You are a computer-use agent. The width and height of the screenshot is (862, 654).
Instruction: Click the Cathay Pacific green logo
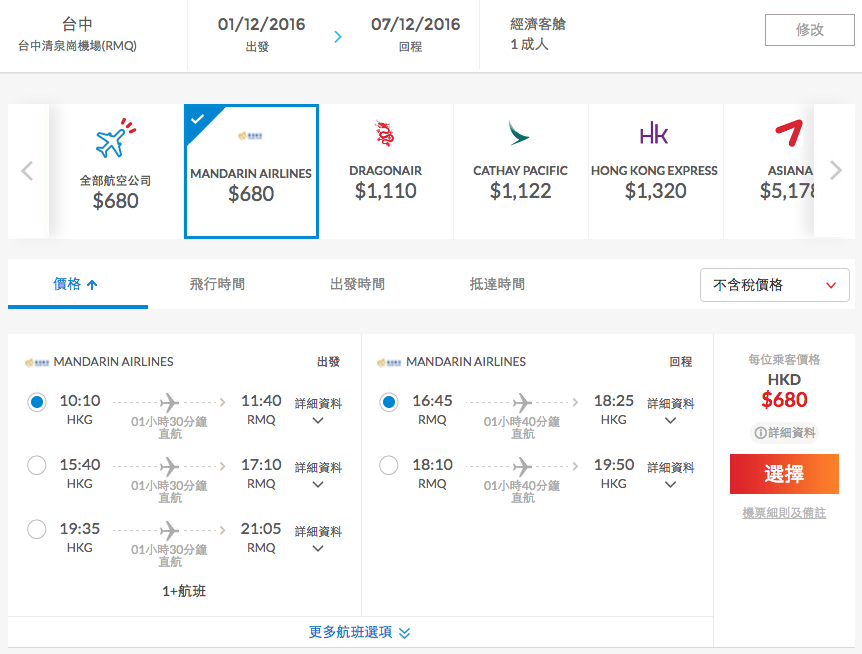point(518,134)
